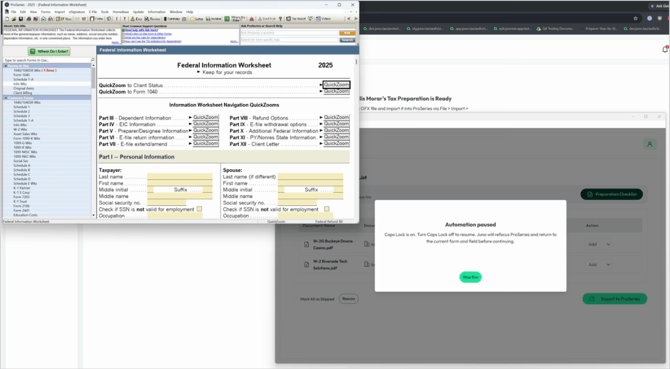Click the browser bookmark star icon
The height and width of the screenshot is (369, 670).
tap(635, 18)
